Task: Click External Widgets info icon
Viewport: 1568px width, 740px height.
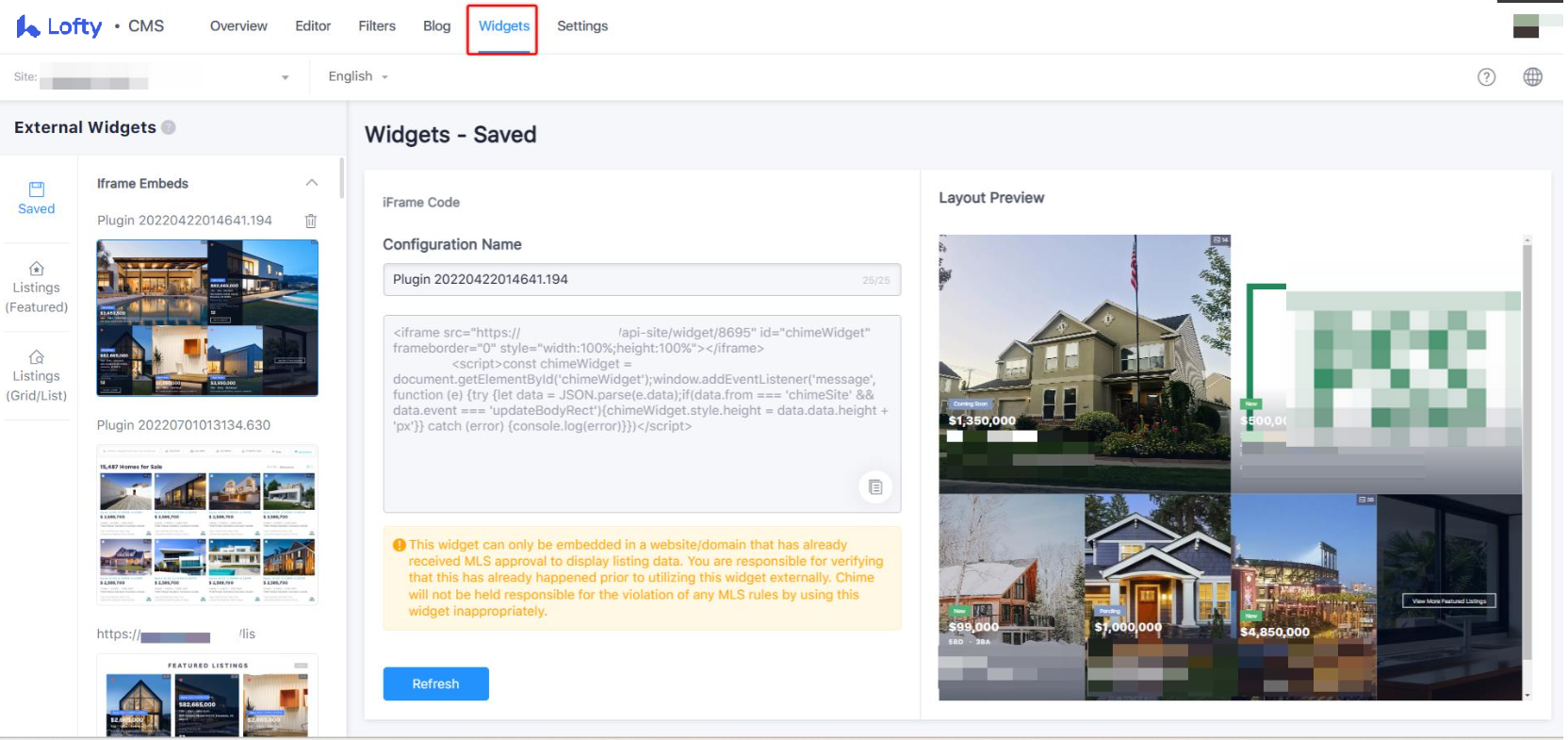Action: (169, 127)
